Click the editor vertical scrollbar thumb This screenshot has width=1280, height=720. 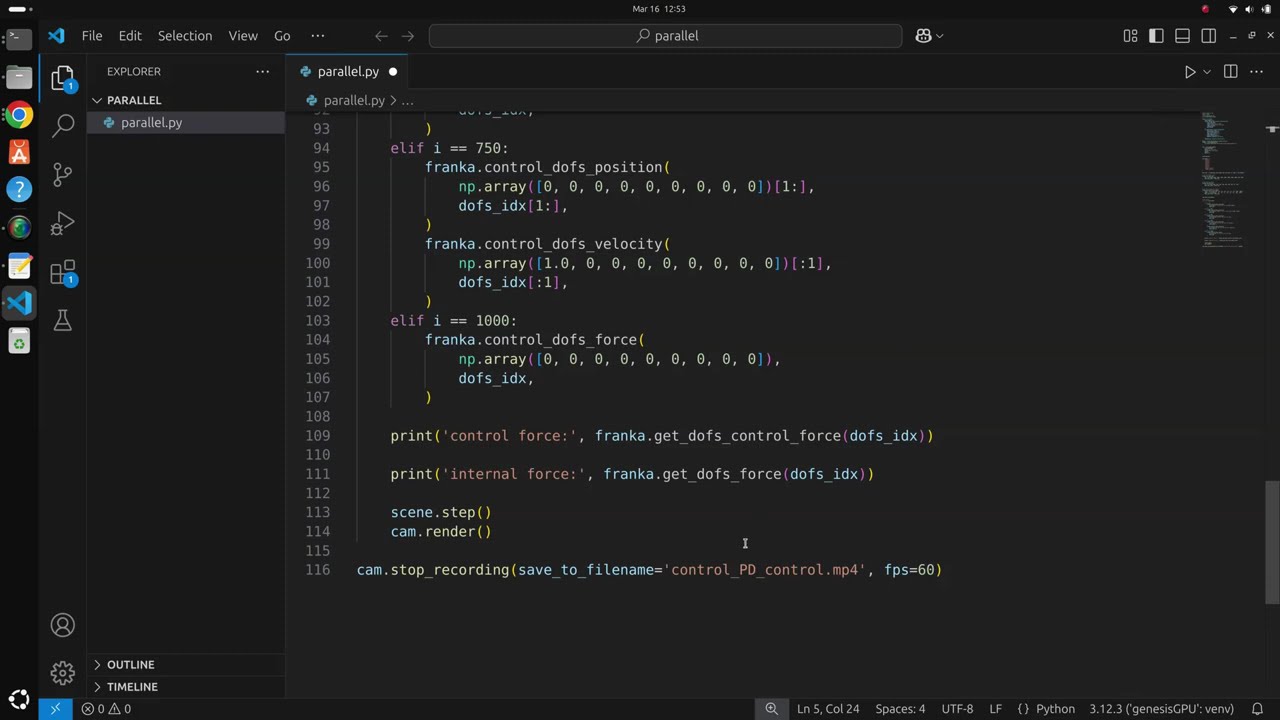tap(1272, 542)
